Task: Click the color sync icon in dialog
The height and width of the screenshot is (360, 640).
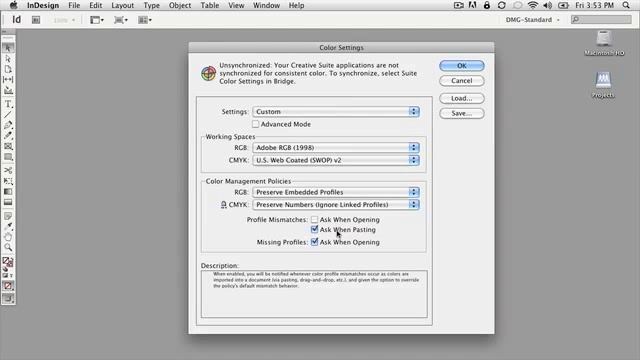Action: (208, 73)
